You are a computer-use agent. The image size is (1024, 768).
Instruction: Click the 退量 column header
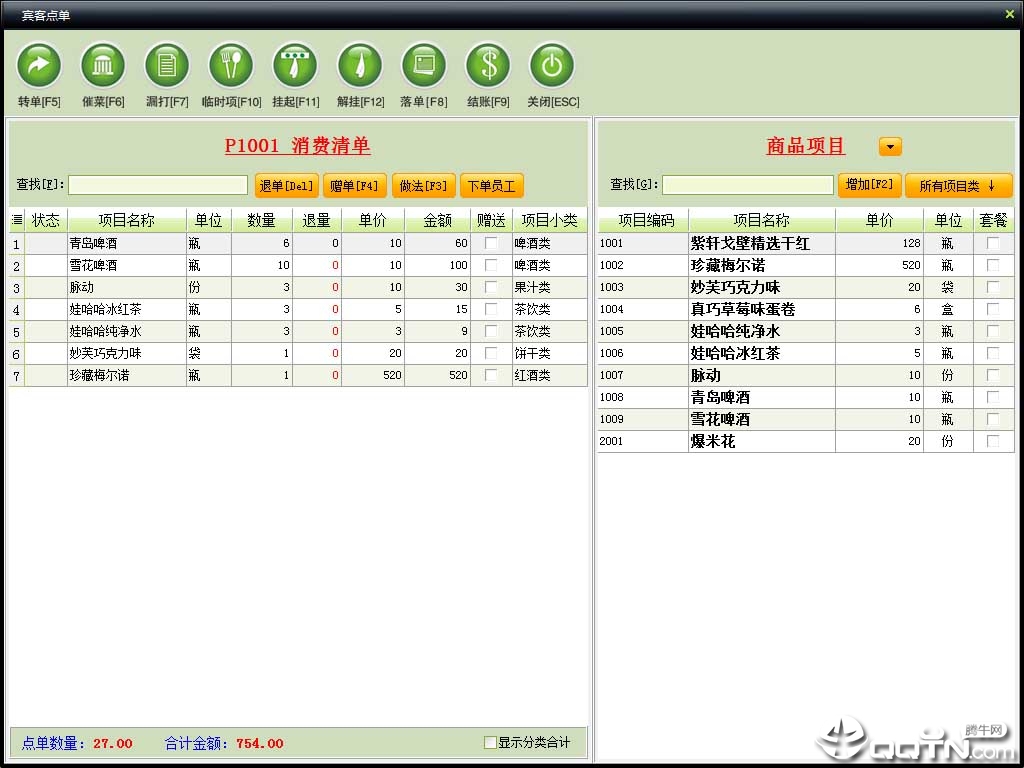pos(317,220)
